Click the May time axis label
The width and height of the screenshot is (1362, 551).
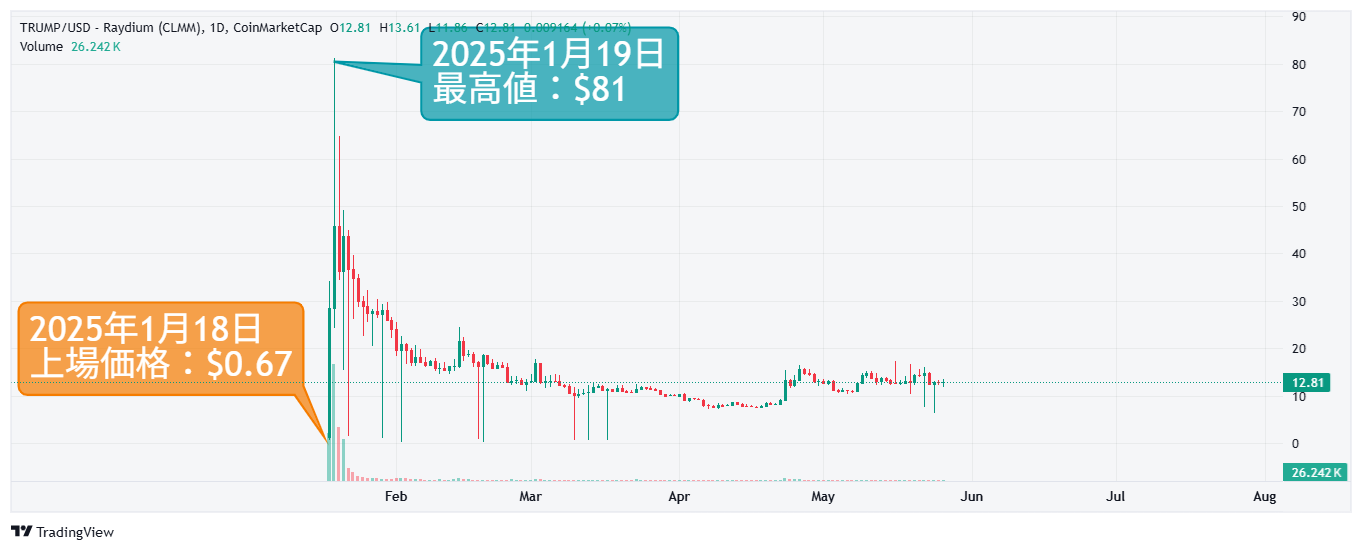tap(823, 496)
